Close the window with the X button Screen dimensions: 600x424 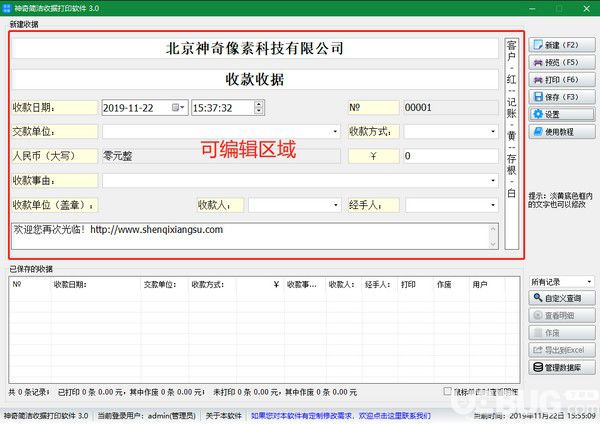[x=586, y=8]
